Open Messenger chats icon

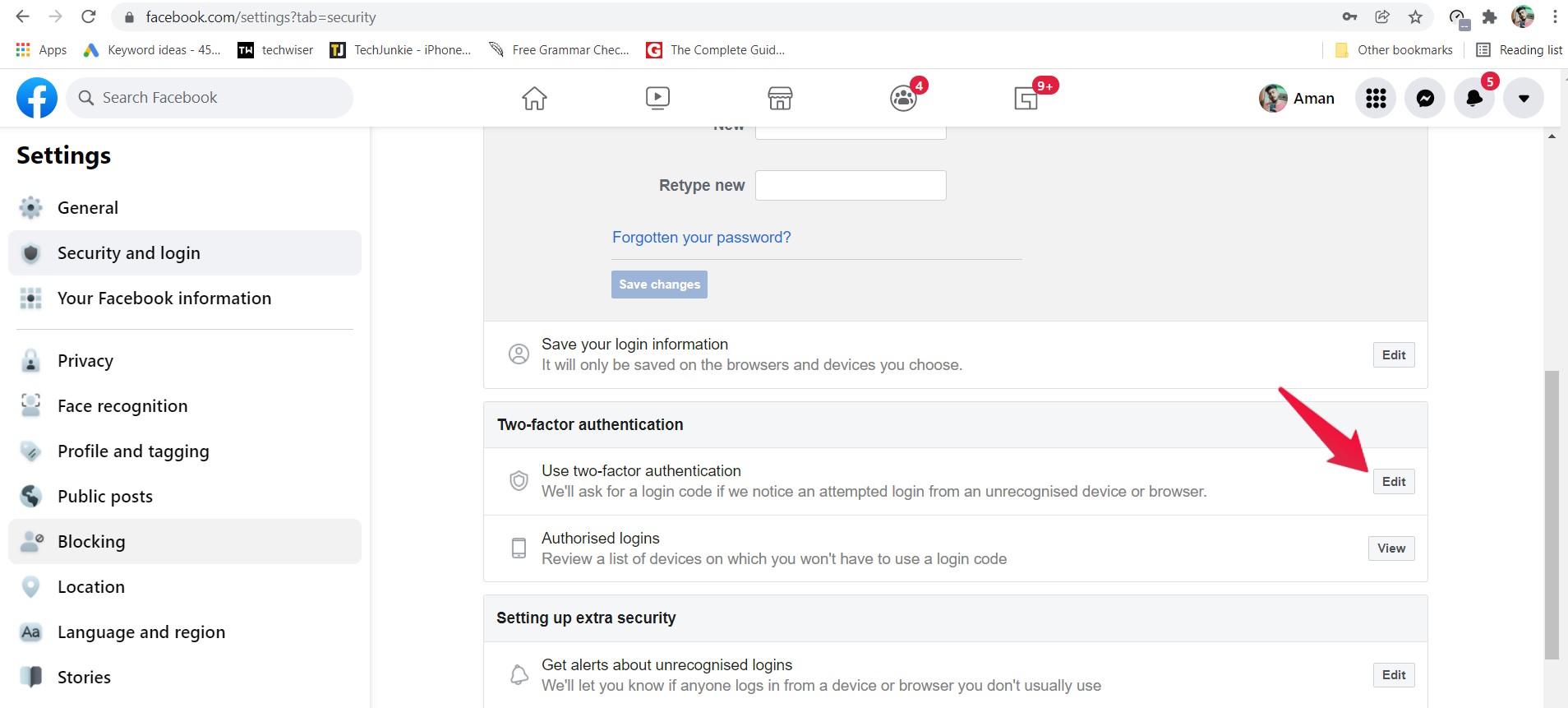tap(1425, 99)
